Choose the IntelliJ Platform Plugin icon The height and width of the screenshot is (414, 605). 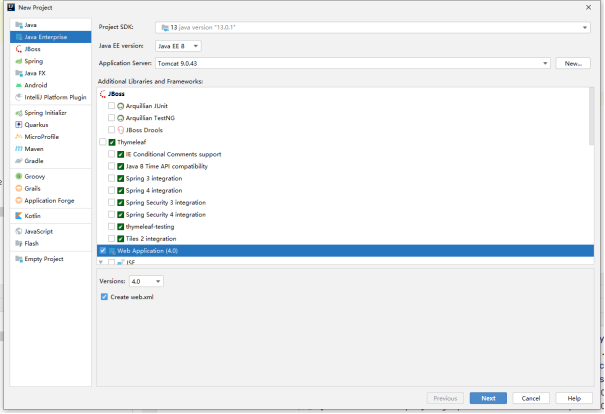[19, 97]
